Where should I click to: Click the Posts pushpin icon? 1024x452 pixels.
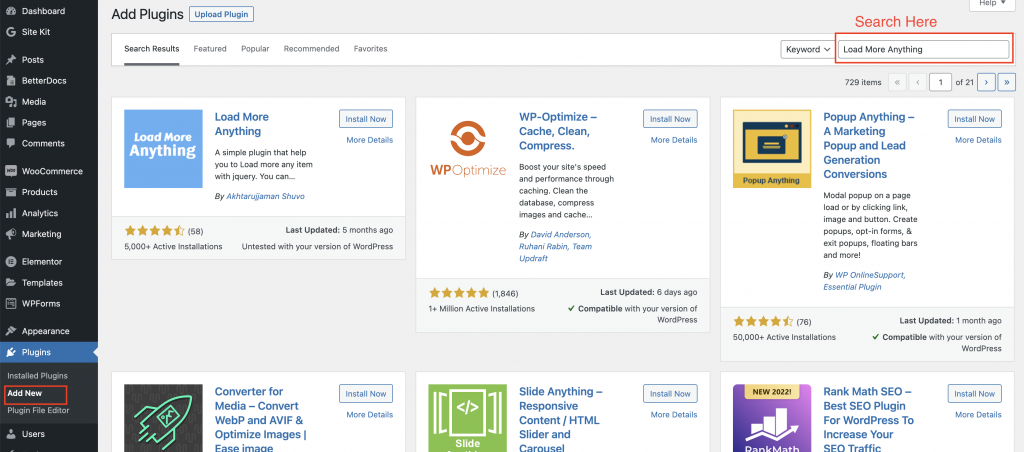point(10,59)
